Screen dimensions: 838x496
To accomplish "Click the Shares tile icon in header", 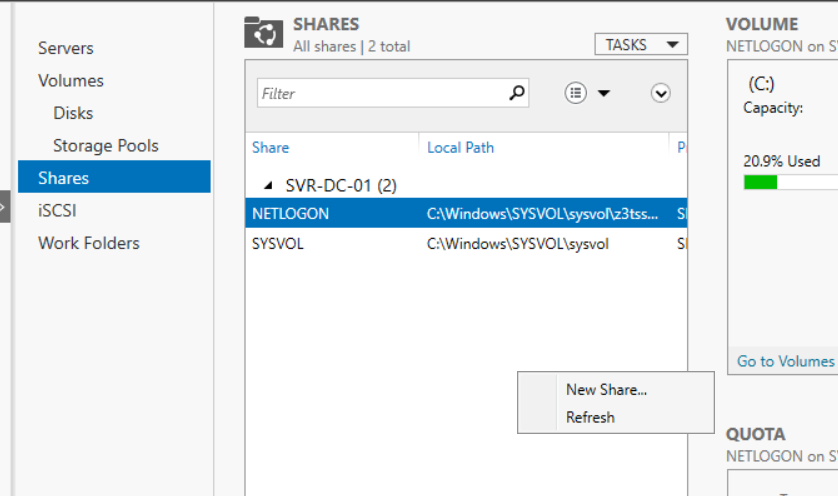I will [264, 33].
